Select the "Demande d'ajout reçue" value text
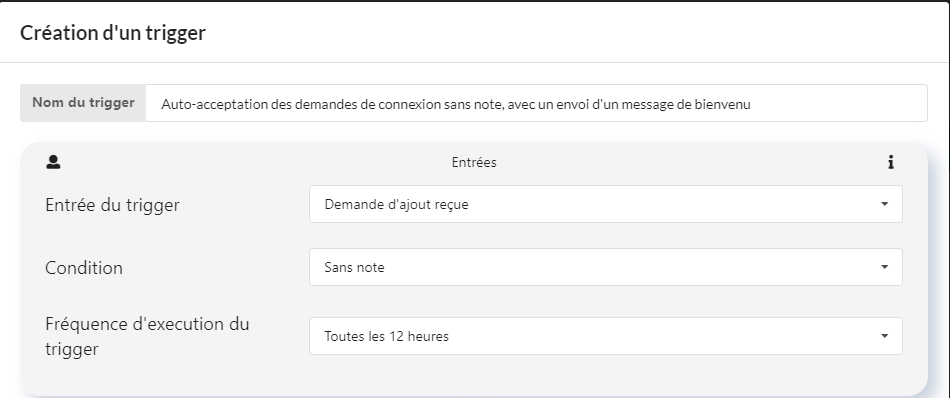Viewport: 950px width, 398px height. (396, 205)
